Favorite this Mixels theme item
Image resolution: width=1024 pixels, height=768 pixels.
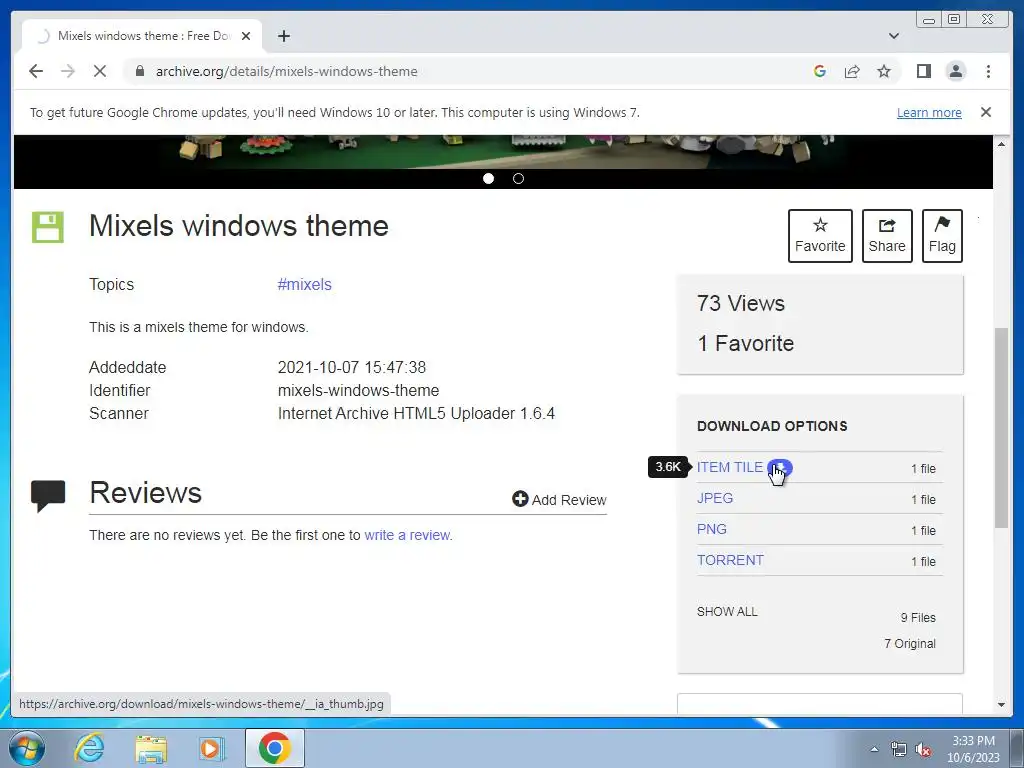(820, 236)
